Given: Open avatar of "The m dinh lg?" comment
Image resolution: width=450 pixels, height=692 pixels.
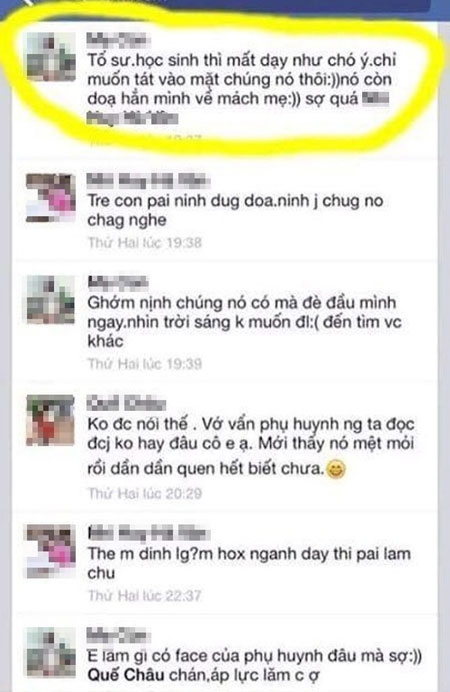Looking at the screenshot, I should coord(51,550).
